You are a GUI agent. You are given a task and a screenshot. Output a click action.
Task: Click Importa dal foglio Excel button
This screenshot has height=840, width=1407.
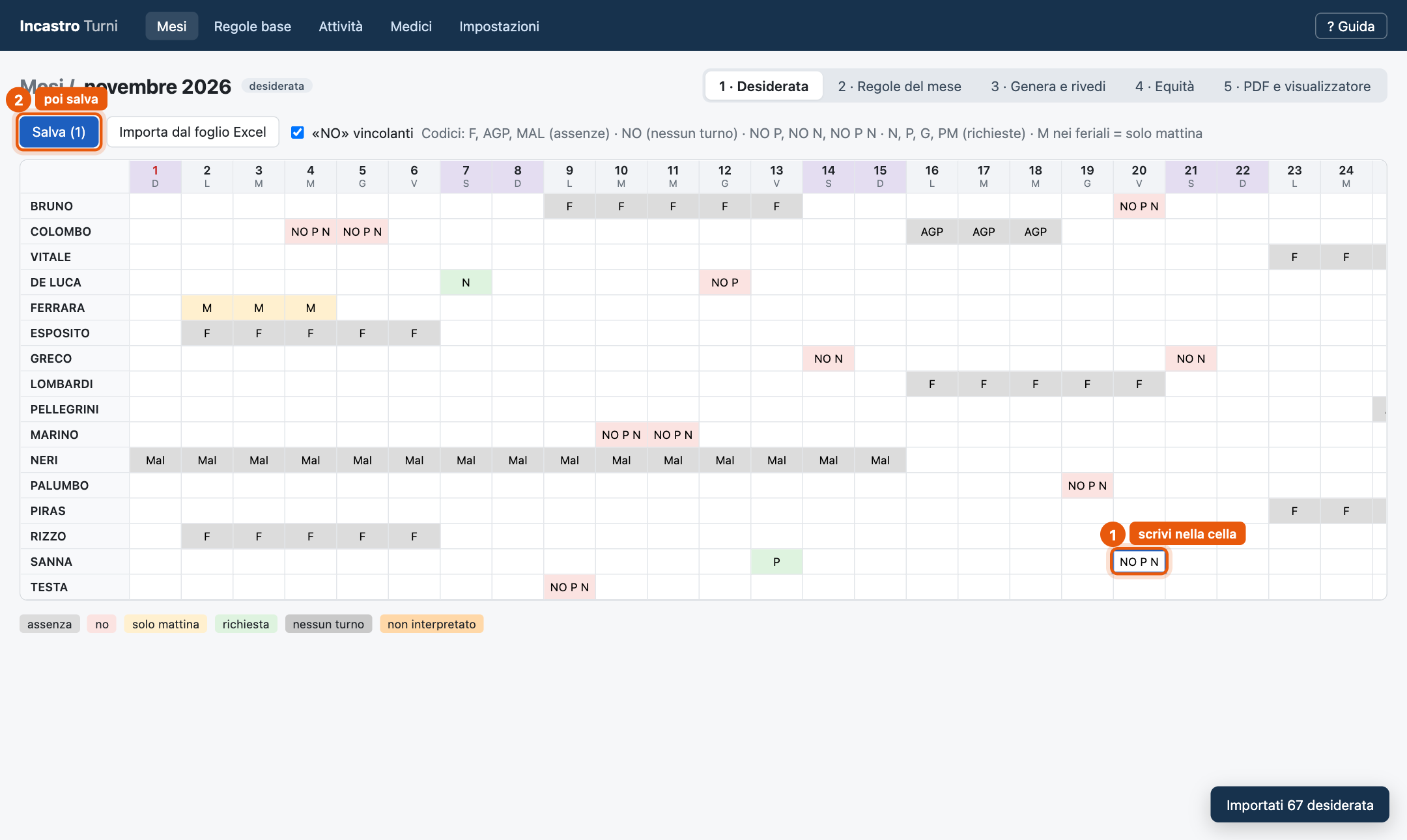point(193,132)
